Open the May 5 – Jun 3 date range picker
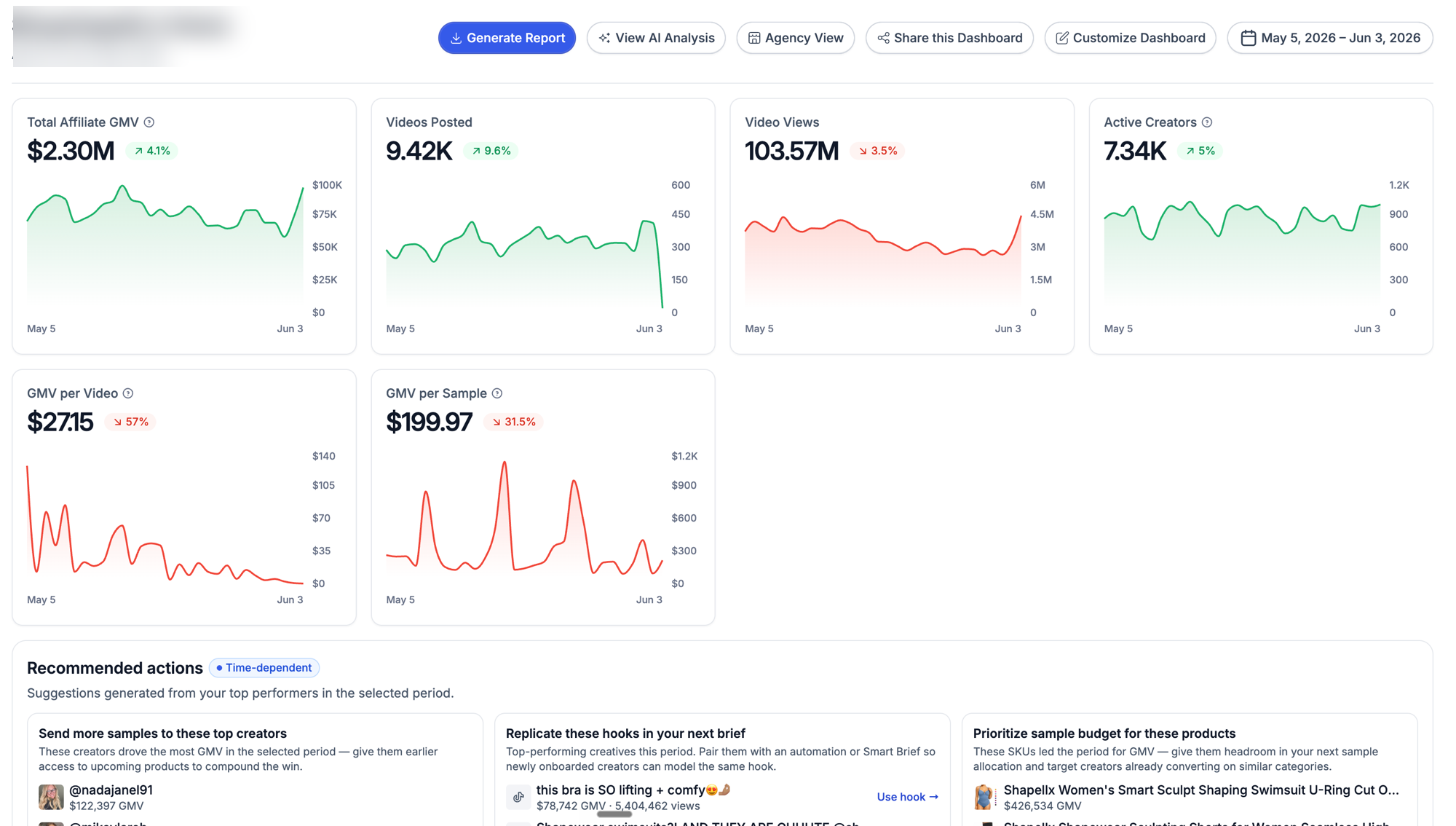Screen dimensions: 1456x826 1330,38
